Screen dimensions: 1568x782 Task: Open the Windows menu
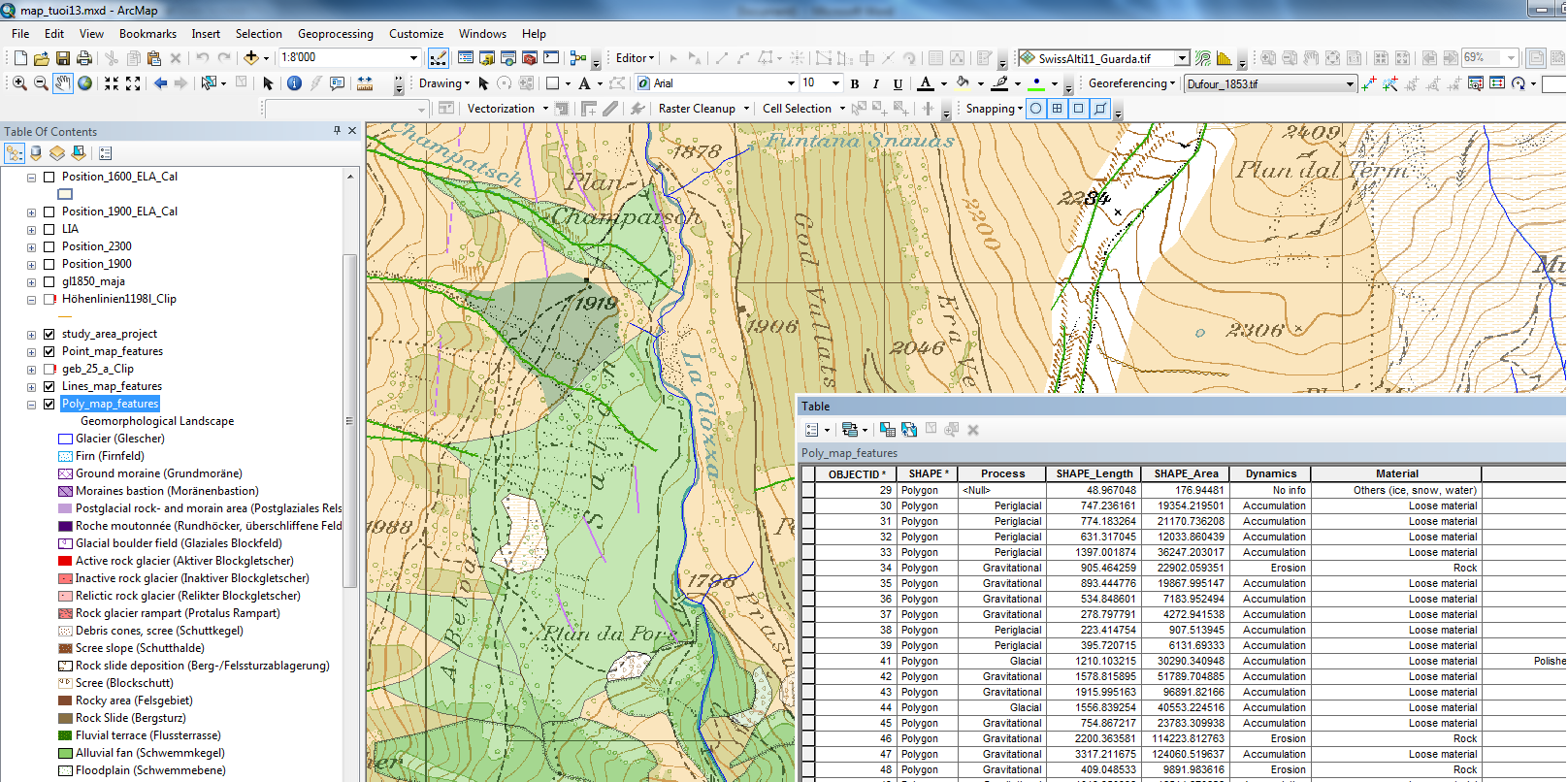(x=482, y=34)
